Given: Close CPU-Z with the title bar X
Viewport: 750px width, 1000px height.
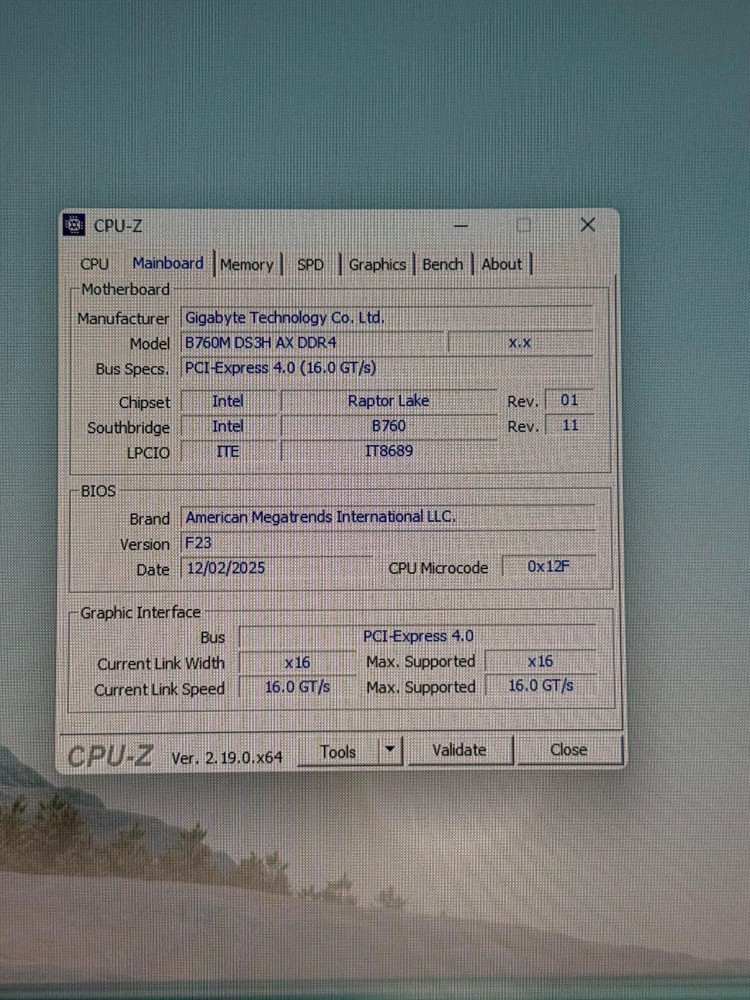Looking at the screenshot, I should tap(587, 224).
